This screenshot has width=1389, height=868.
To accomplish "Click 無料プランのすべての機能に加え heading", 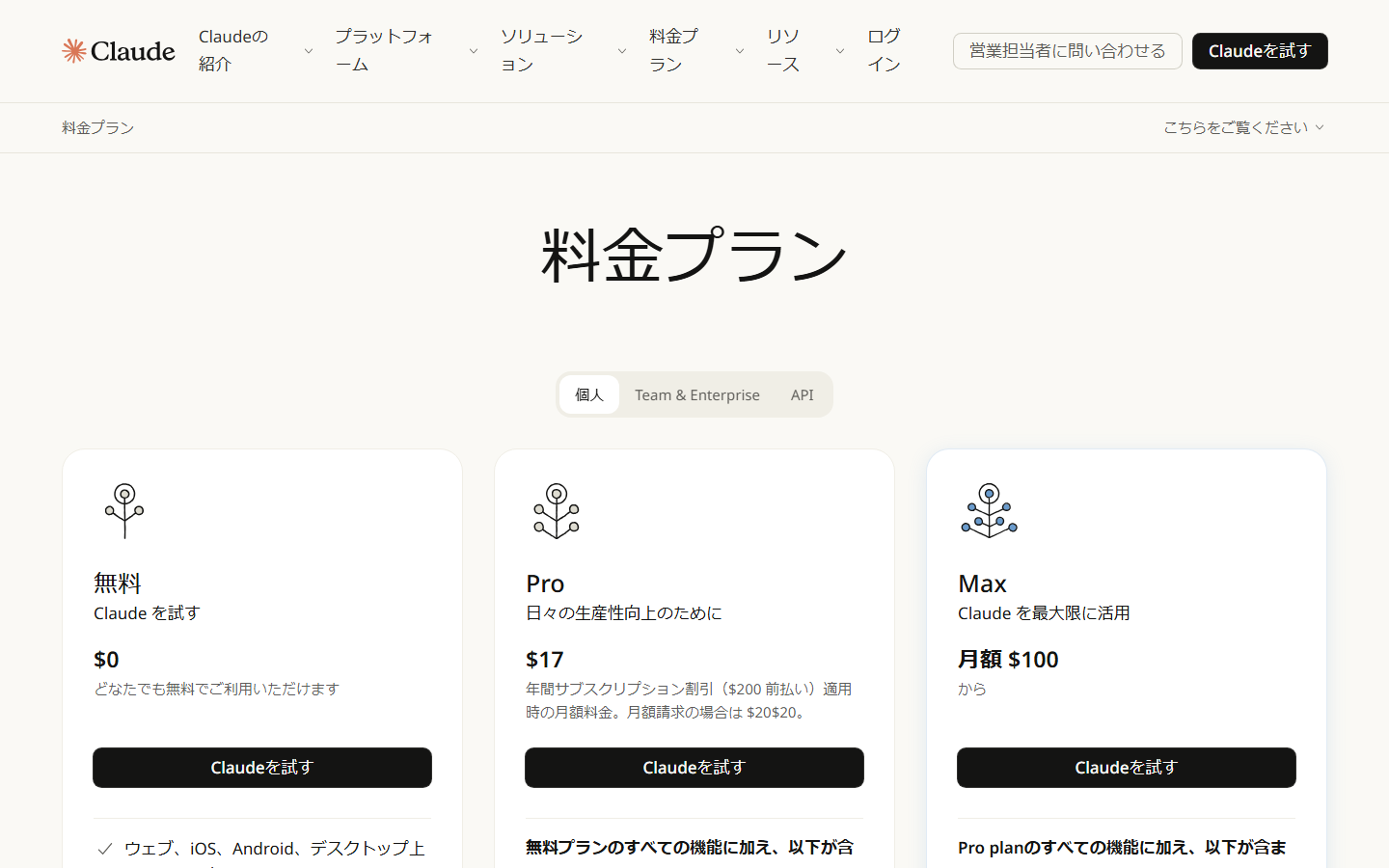I will click(x=690, y=847).
